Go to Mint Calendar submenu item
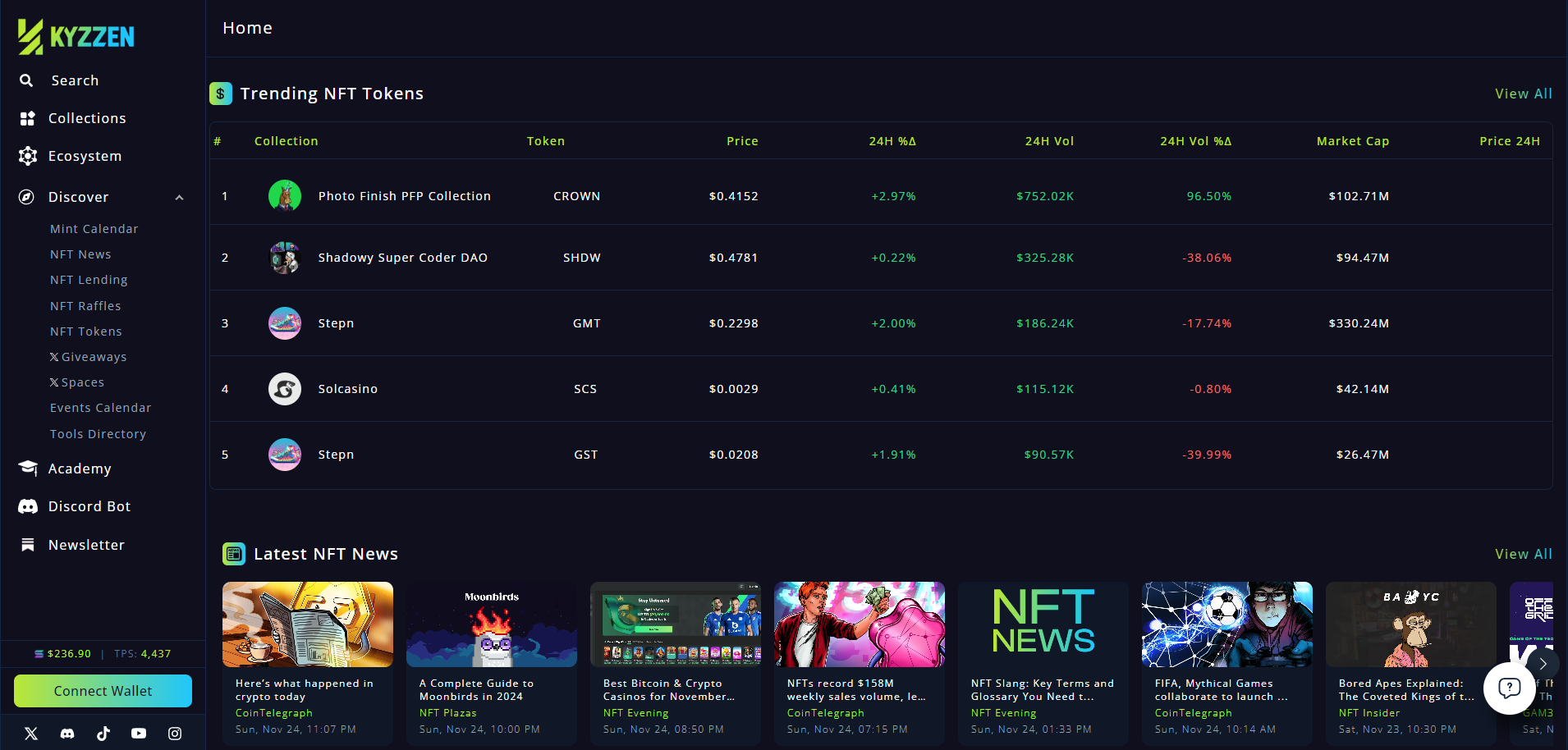This screenshot has width=1568, height=750. (94, 229)
